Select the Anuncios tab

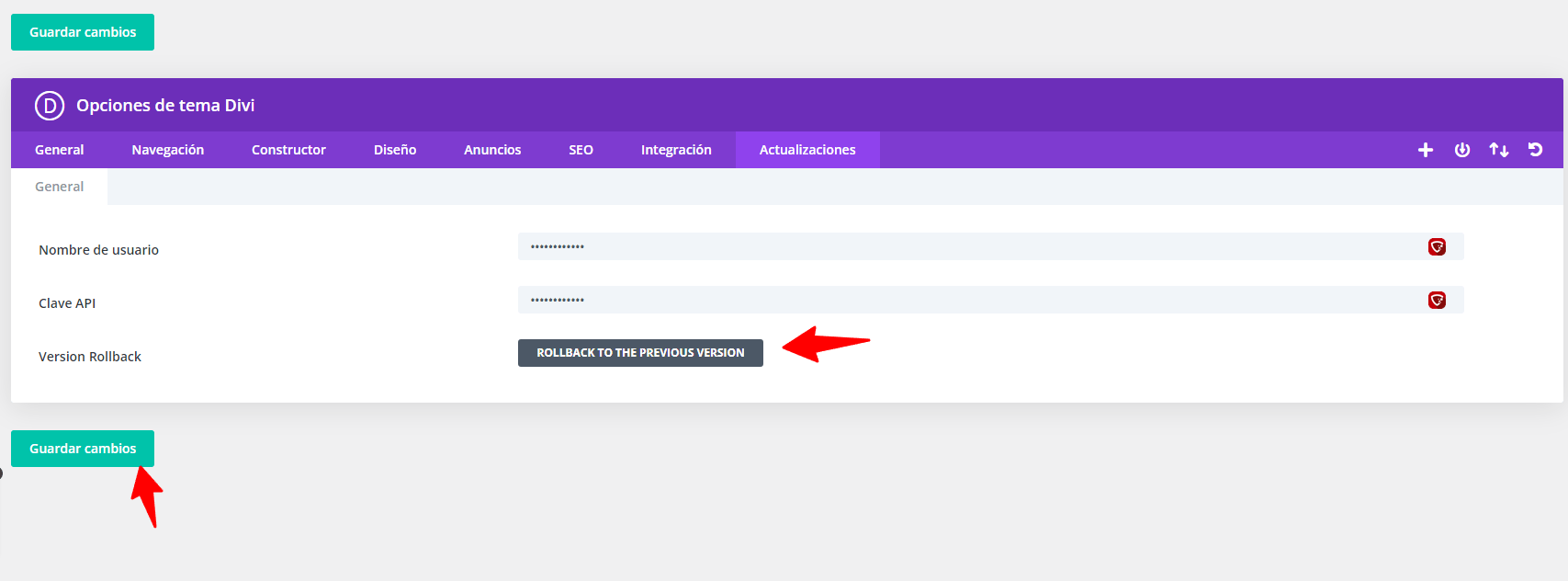pos(492,150)
